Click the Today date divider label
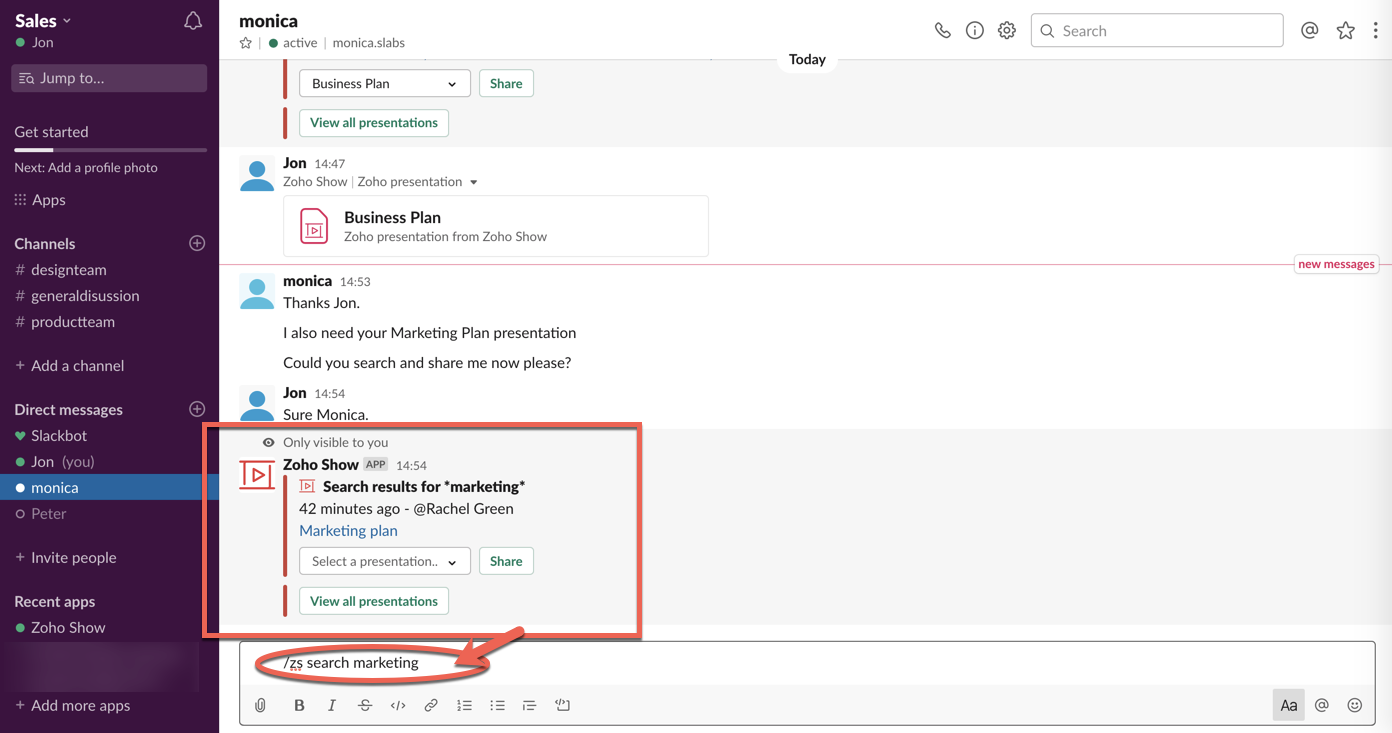The image size is (1392, 733). [x=807, y=59]
